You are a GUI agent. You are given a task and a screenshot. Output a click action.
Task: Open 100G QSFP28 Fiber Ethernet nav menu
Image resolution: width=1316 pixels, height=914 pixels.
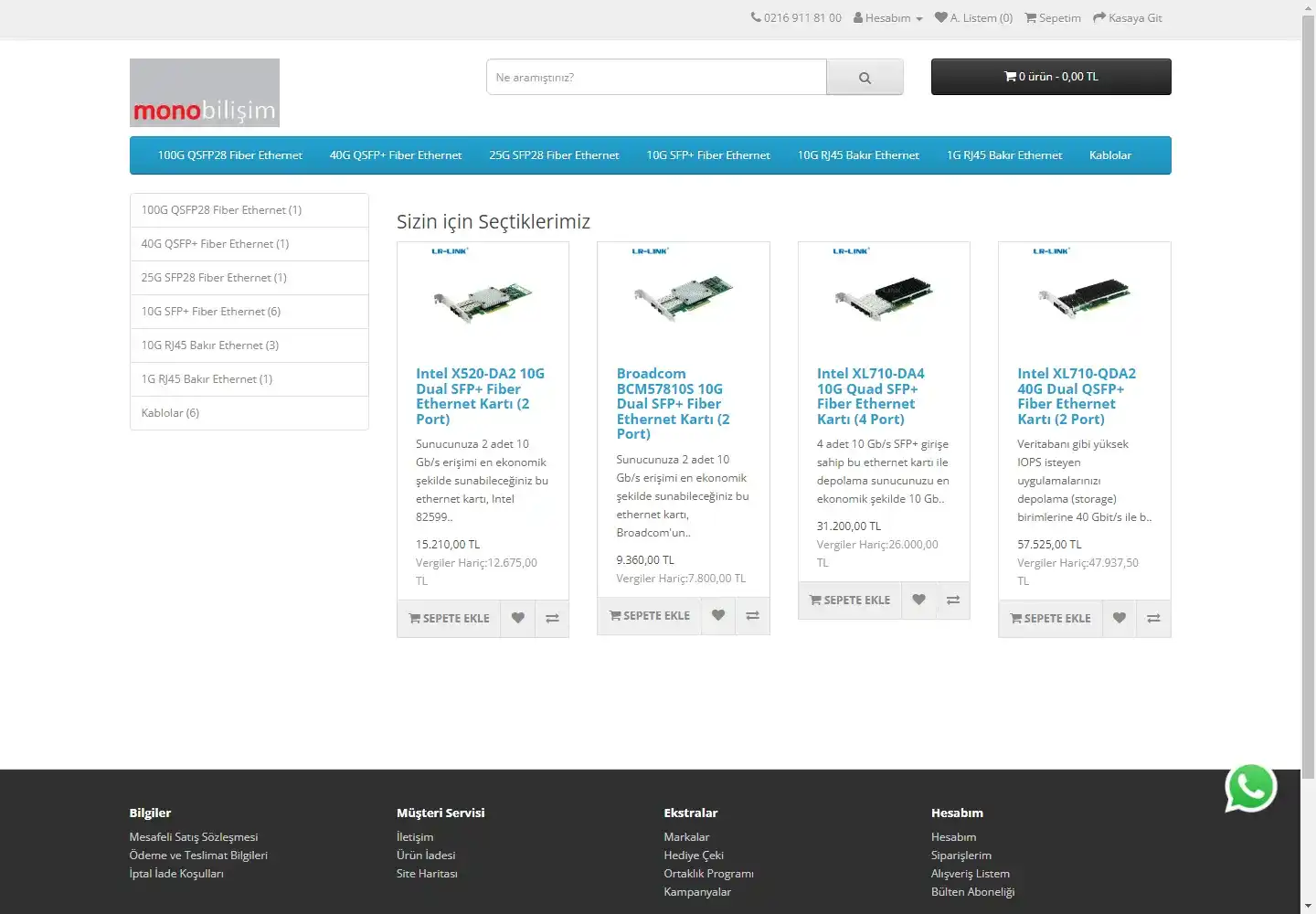click(x=230, y=155)
